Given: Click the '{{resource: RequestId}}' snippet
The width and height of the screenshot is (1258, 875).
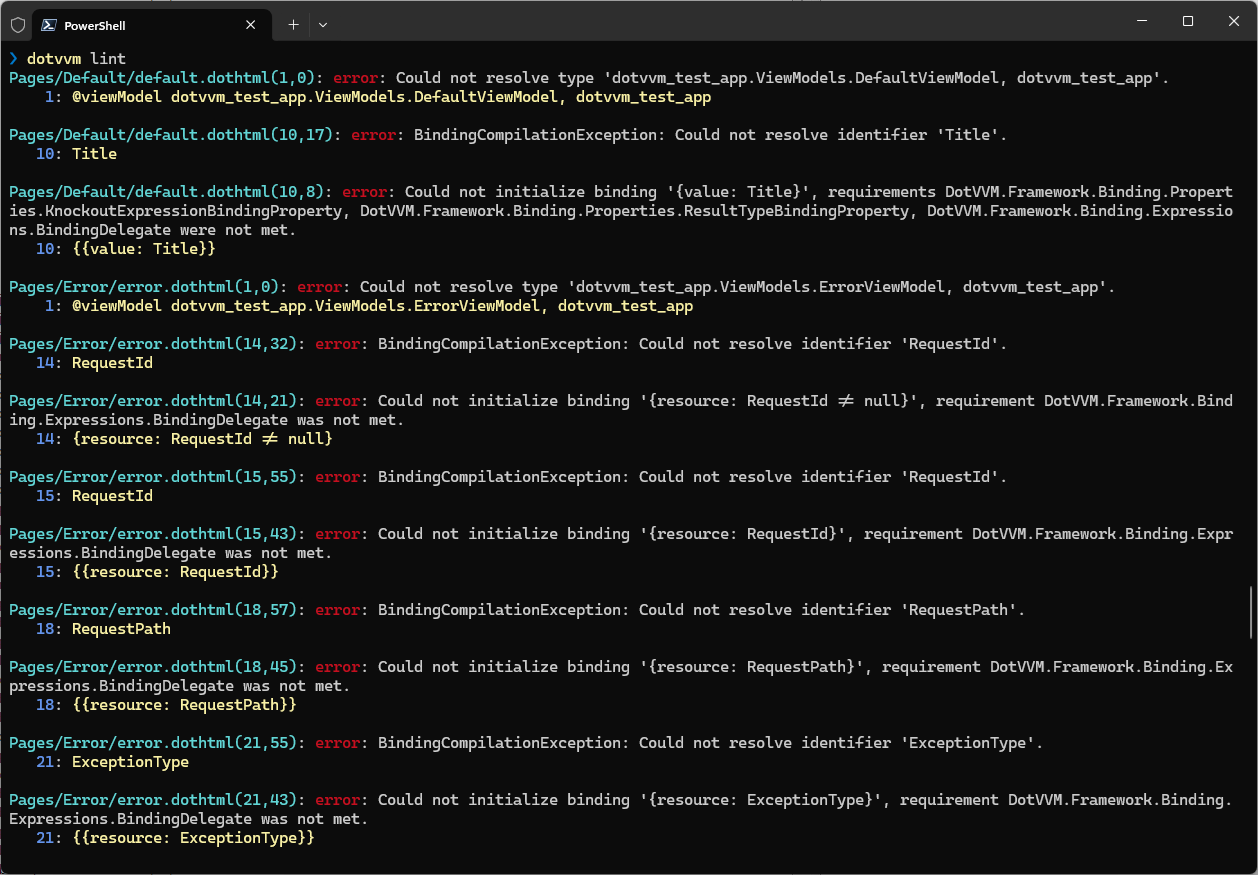Looking at the screenshot, I should (175, 572).
